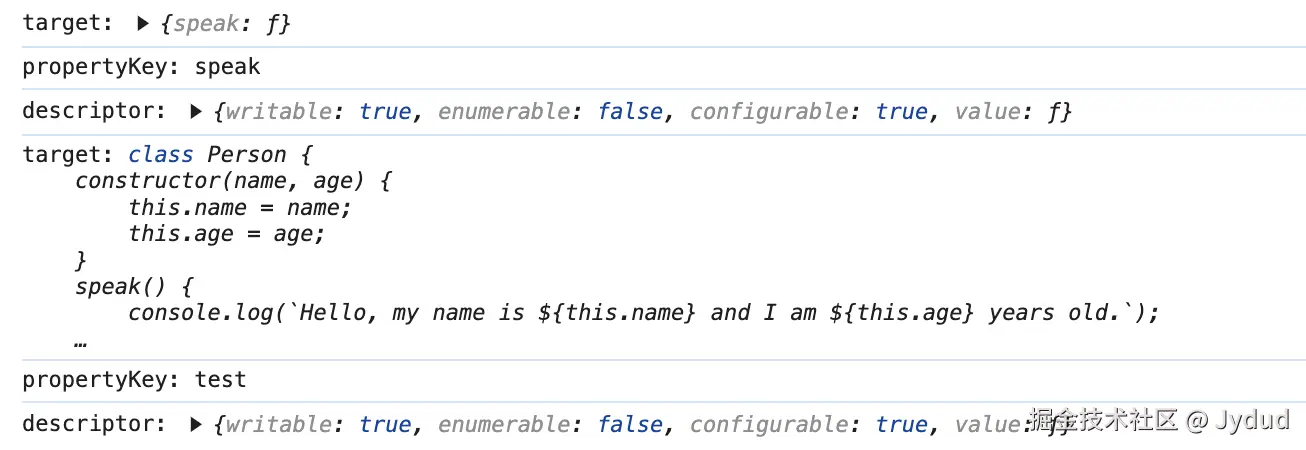Expand the {speak: f} target object
Image resolution: width=1306 pixels, height=450 pixels.
(x=143, y=23)
